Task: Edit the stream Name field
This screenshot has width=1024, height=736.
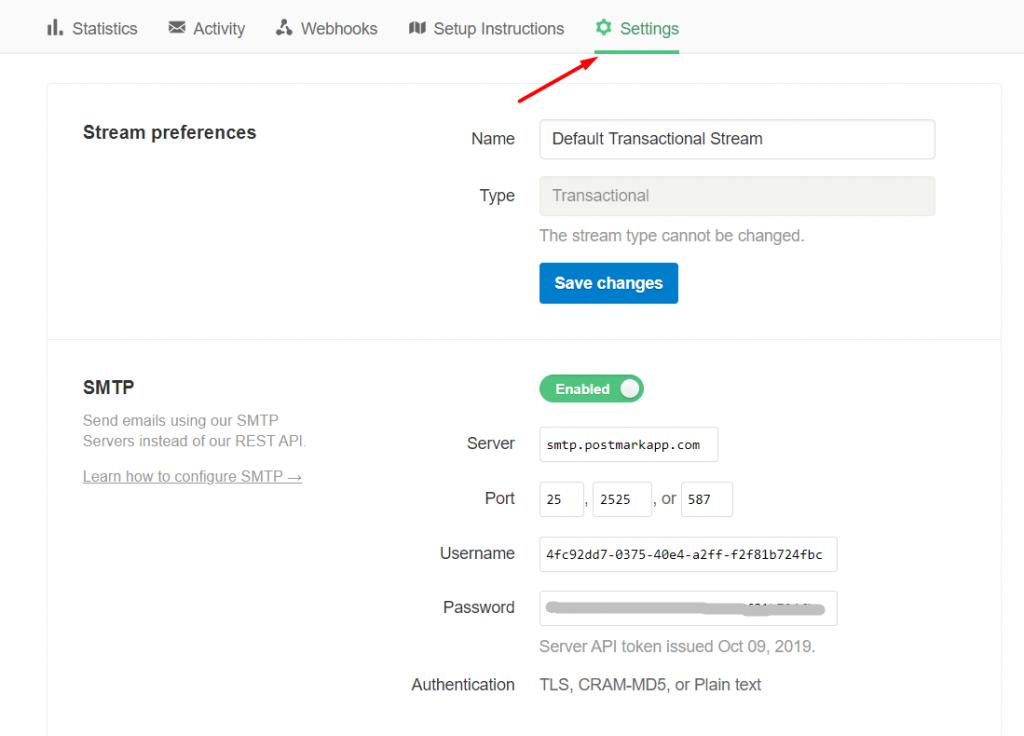Action: click(737, 139)
